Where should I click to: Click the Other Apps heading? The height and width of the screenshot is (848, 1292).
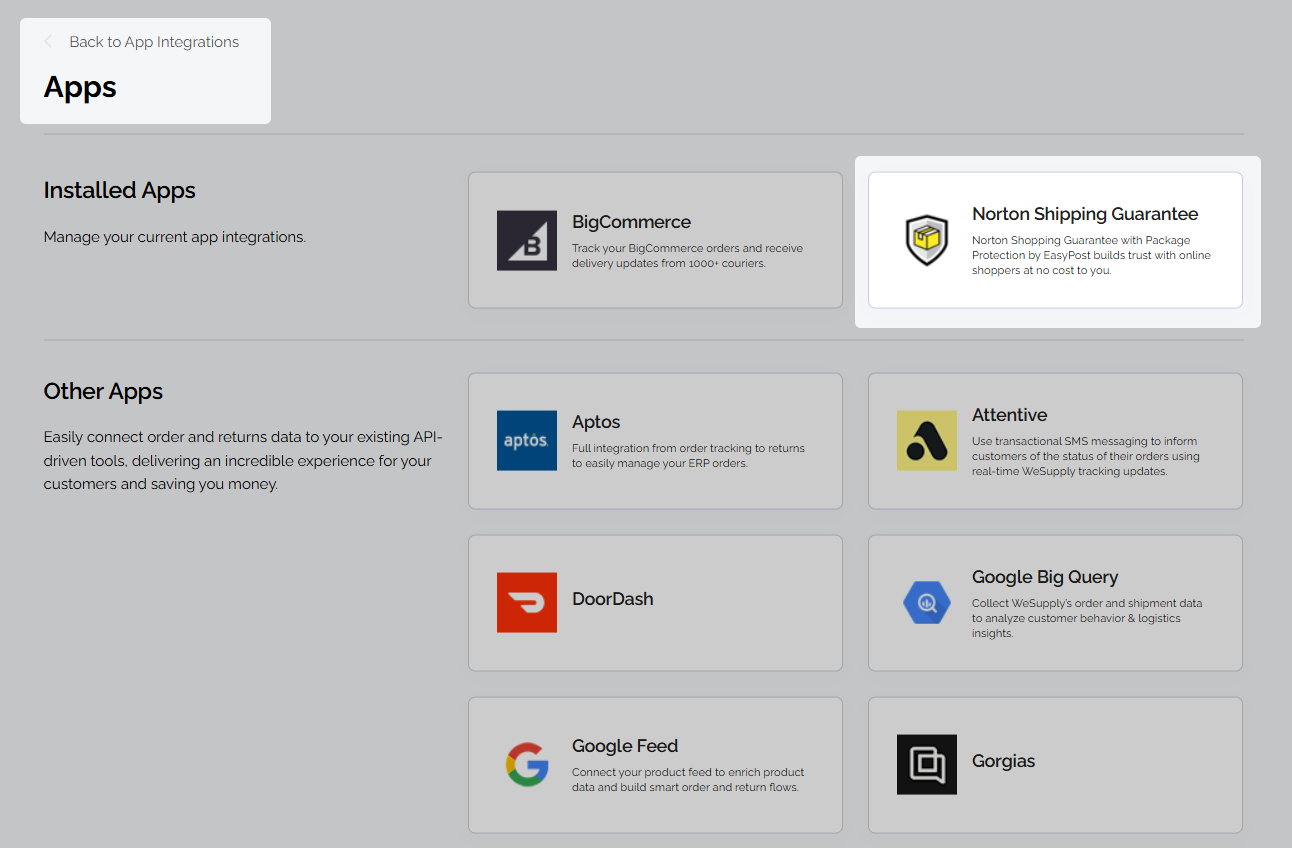click(x=103, y=391)
